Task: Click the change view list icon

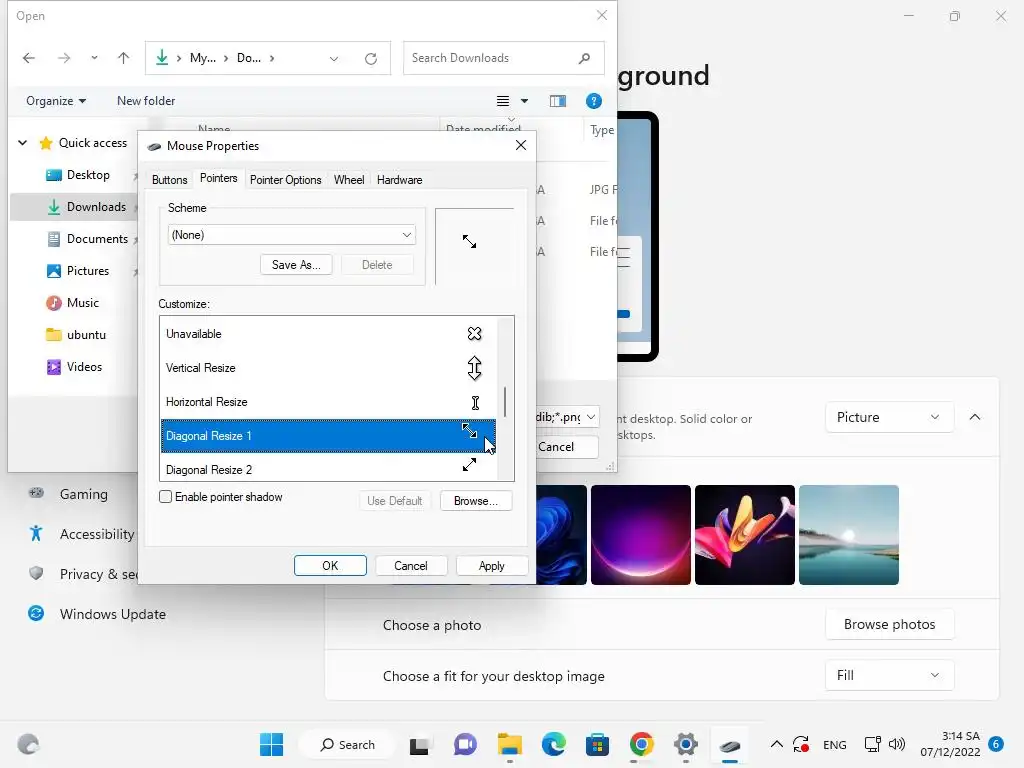Action: tap(503, 101)
